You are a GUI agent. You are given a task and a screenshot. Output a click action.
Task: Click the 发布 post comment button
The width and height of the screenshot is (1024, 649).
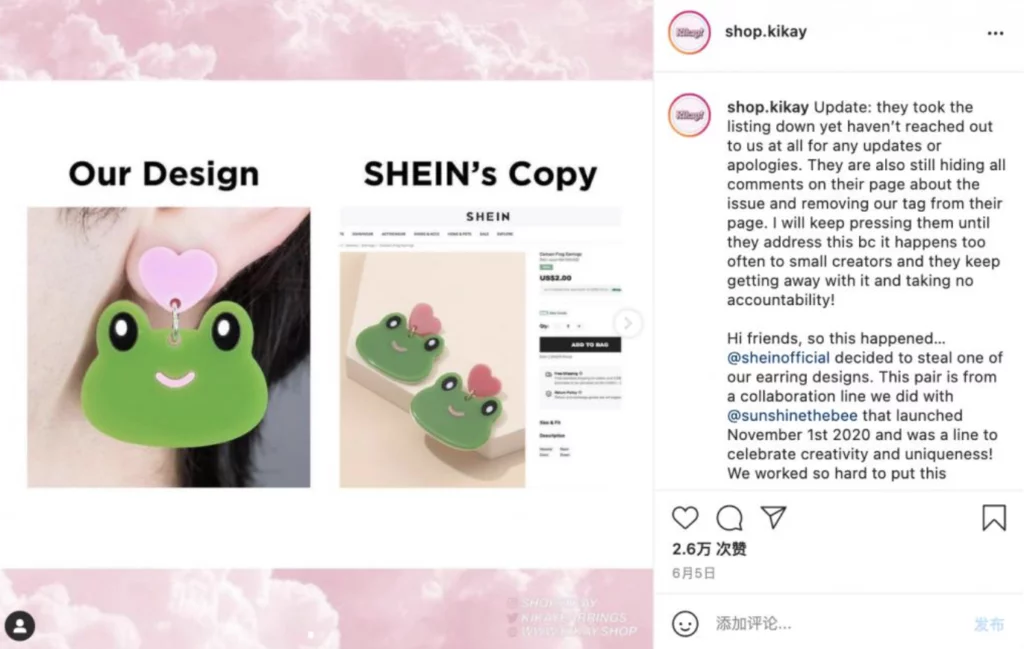click(x=988, y=624)
